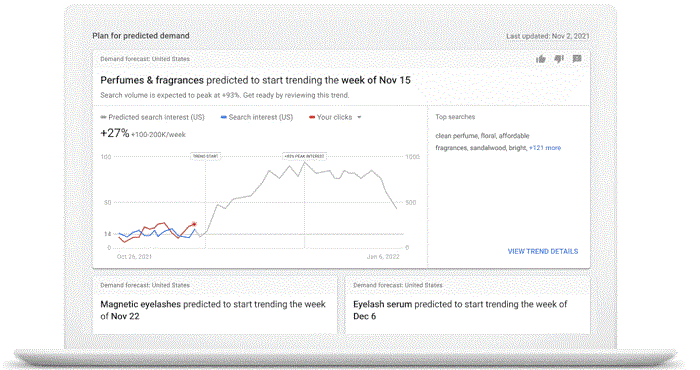
Task: Toggle the Your clicks legend item
Action: pyautogui.click(x=331, y=117)
